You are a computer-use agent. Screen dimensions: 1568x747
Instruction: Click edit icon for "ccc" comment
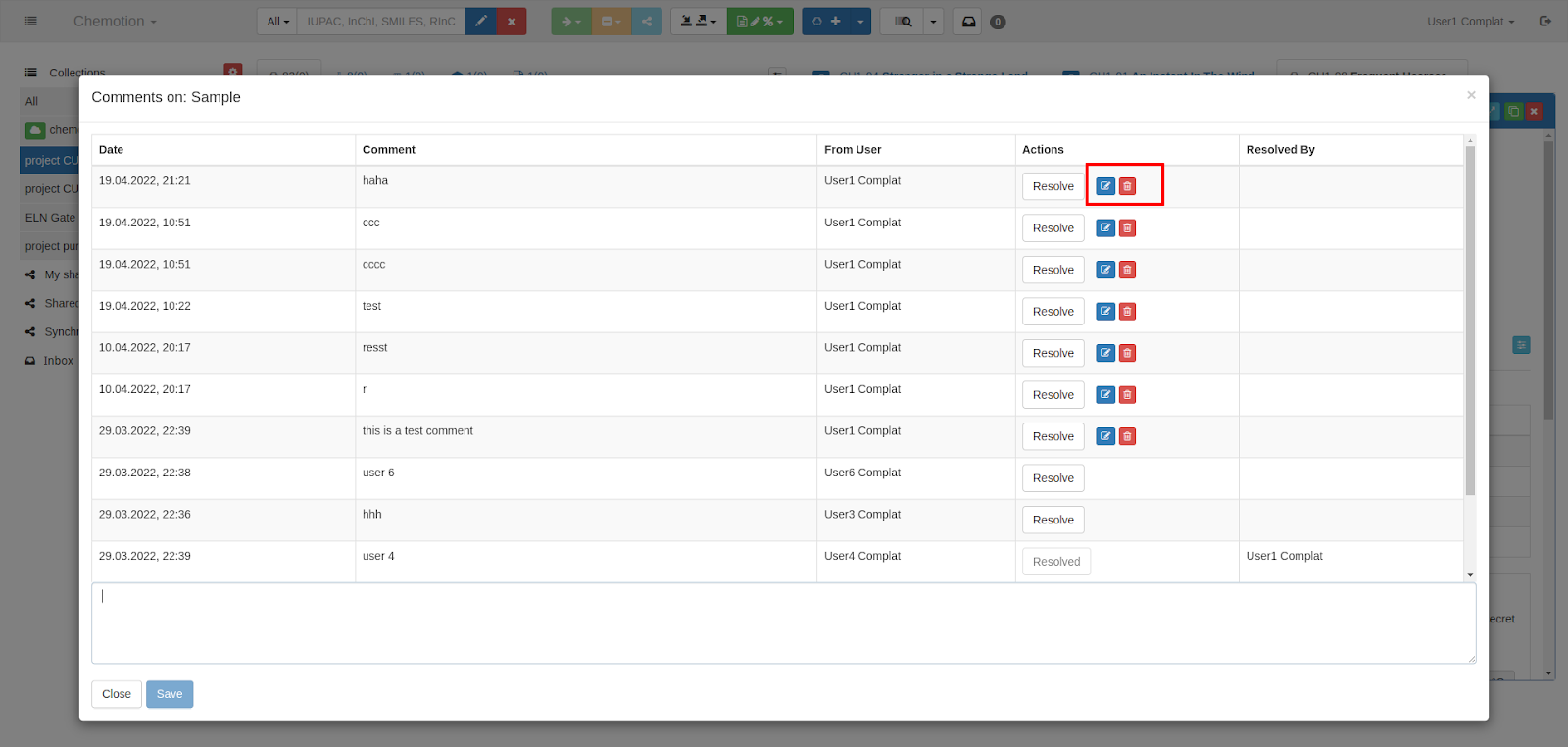tap(1104, 228)
